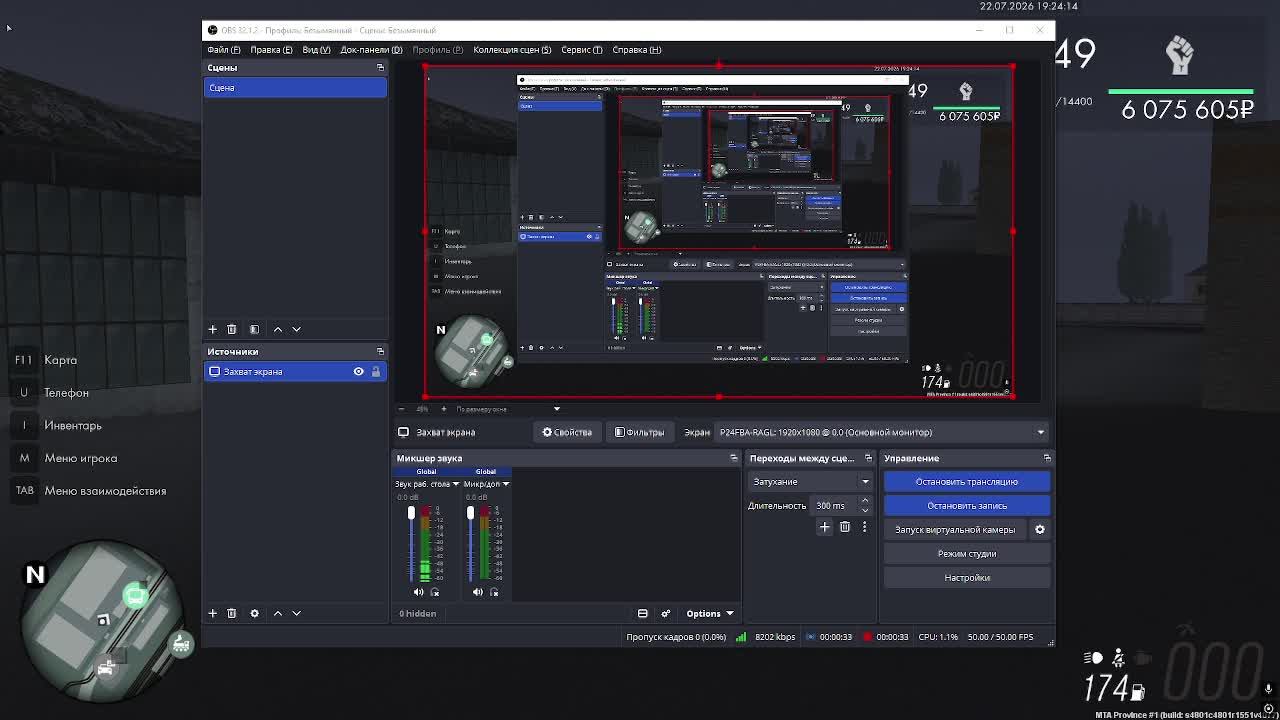Remove selected scene with trash icon

coord(231,329)
